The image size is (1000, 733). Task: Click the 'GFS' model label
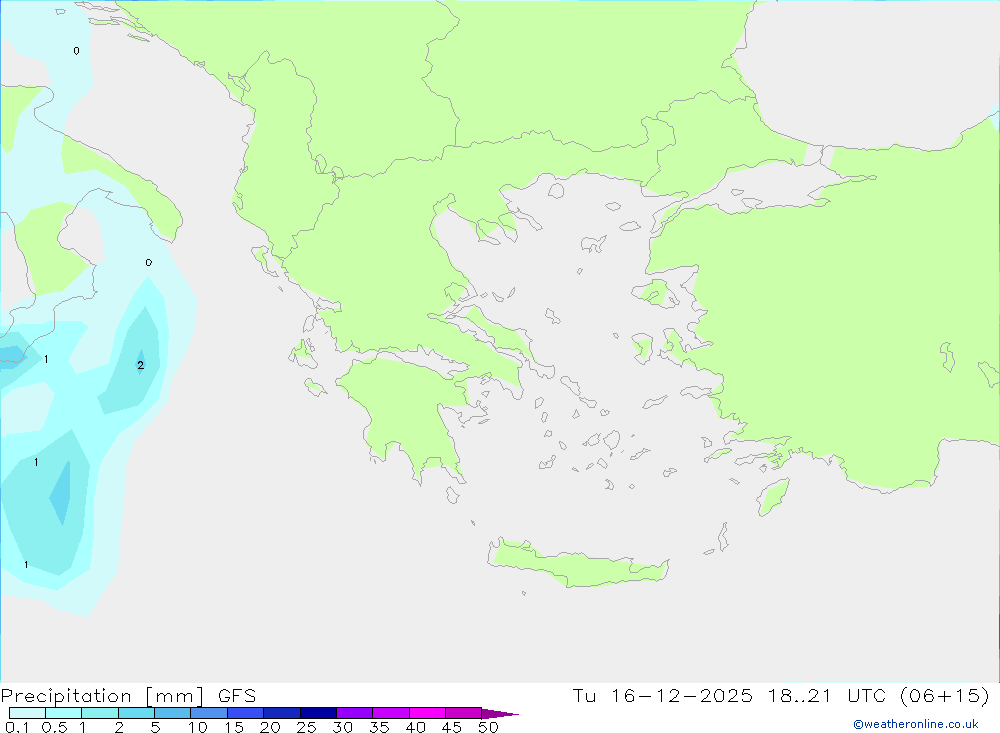click(x=237, y=696)
